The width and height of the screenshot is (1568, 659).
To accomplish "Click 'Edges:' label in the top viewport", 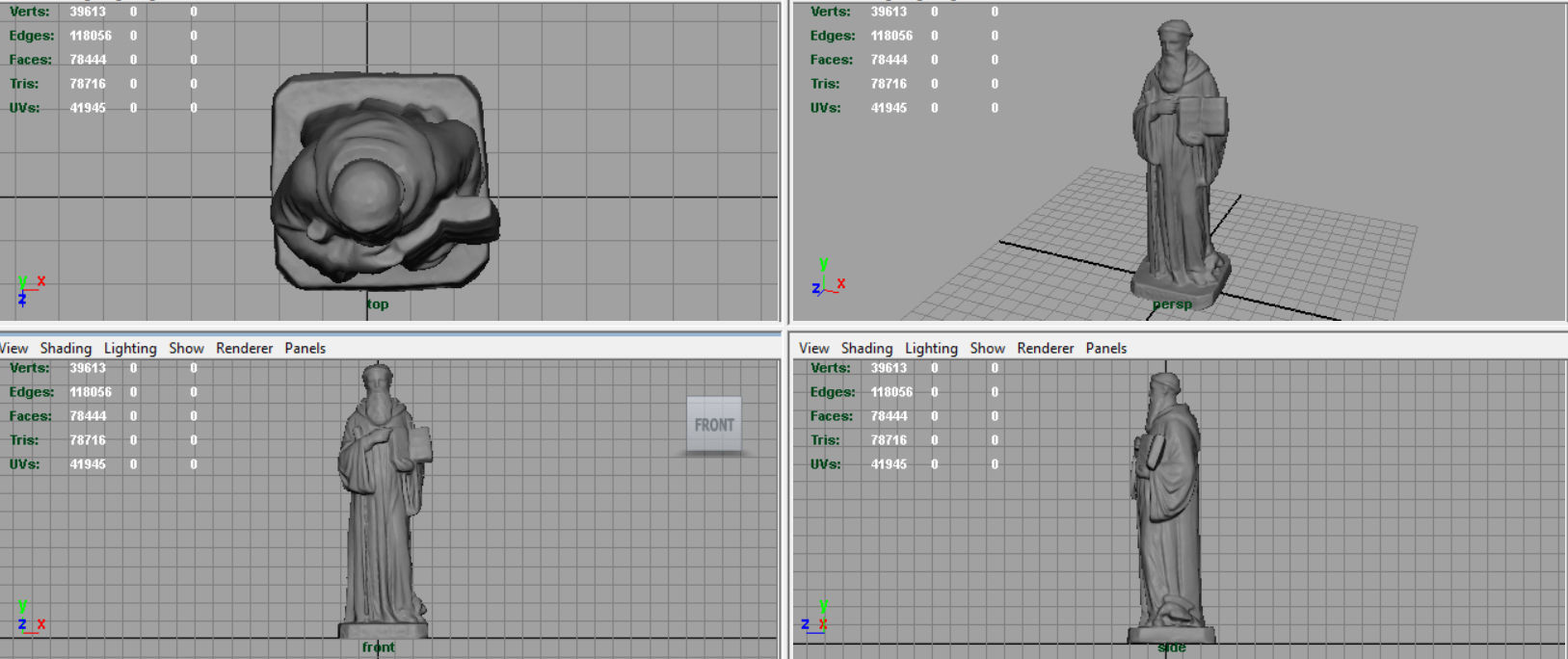I will 32,36.
